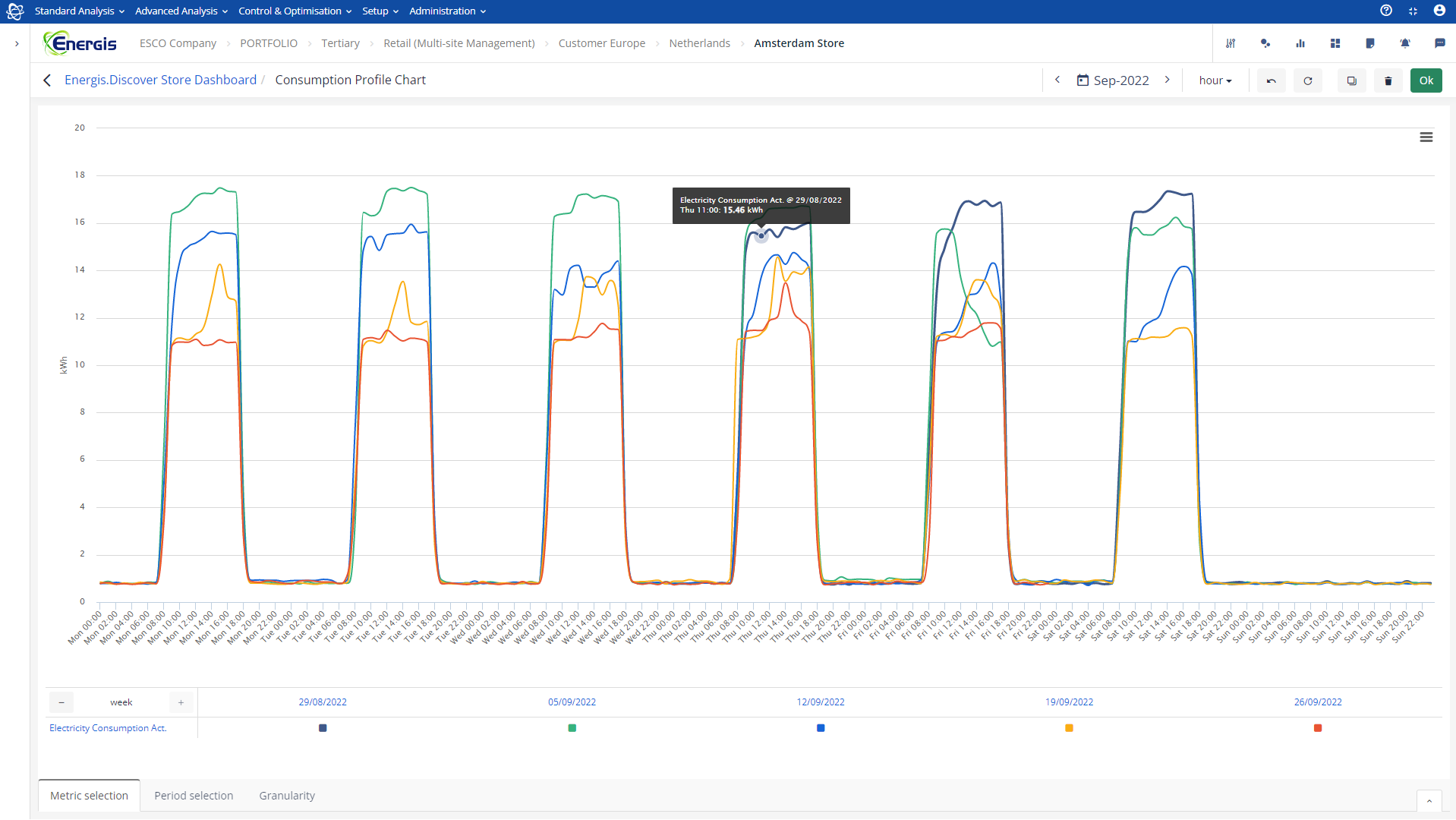This screenshot has width=1456, height=820.
Task: Click the undo arrow icon
Action: pos(1271,80)
